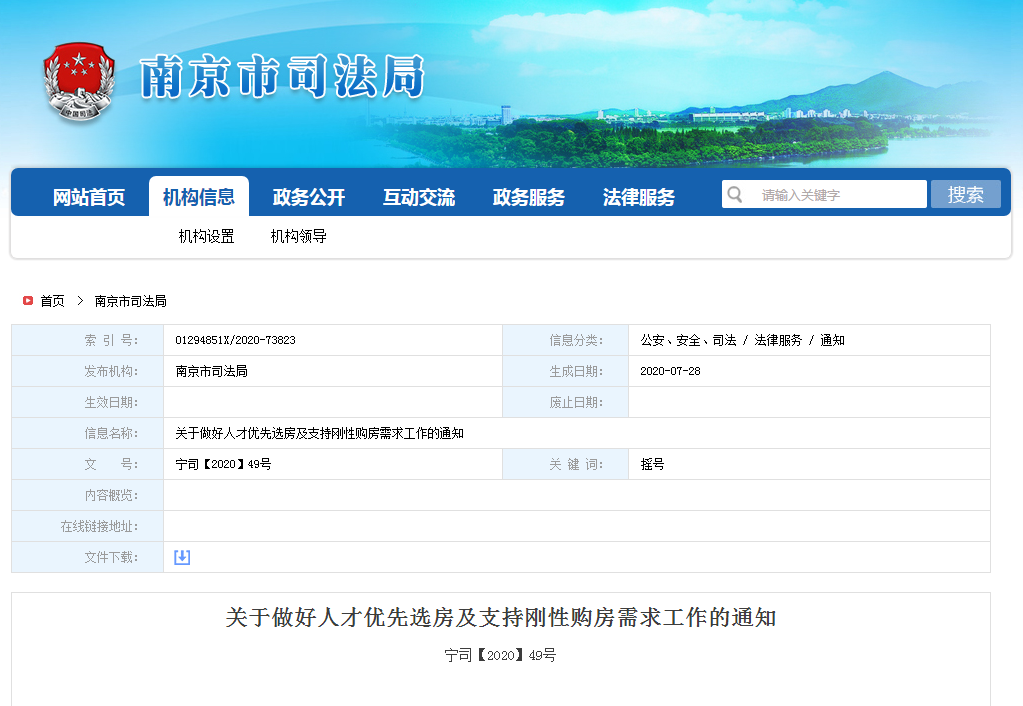Click the 南京市司法局 site title banner

click(x=283, y=78)
